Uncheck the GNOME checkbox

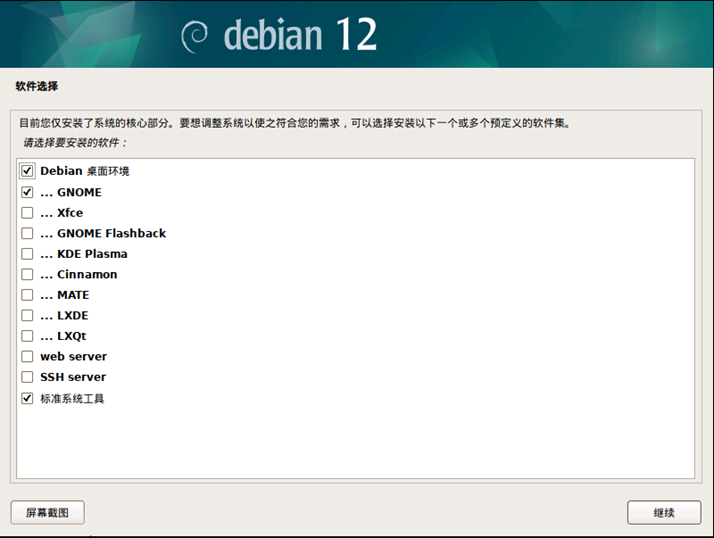(x=27, y=192)
